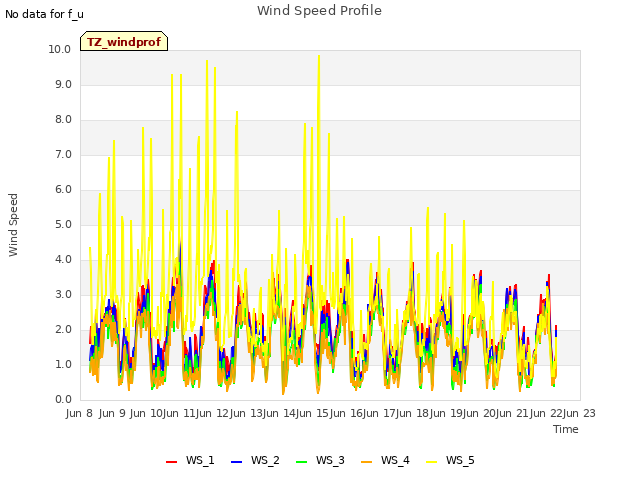The width and height of the screenshot is (640, 480).
Task: Click the WS_5 legend label
Action: point(460,460)
